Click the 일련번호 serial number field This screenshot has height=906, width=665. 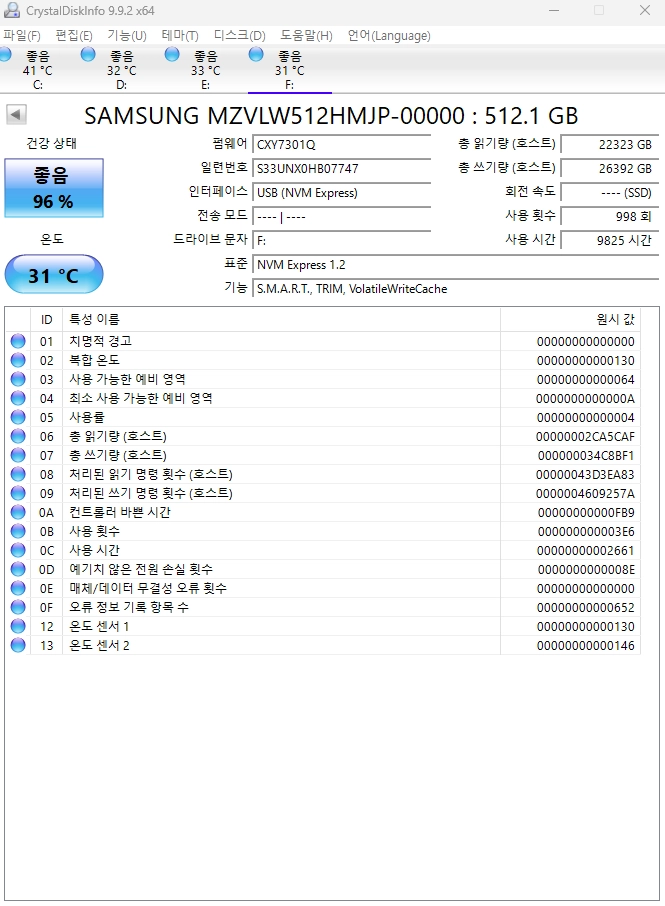pos(341,169)
